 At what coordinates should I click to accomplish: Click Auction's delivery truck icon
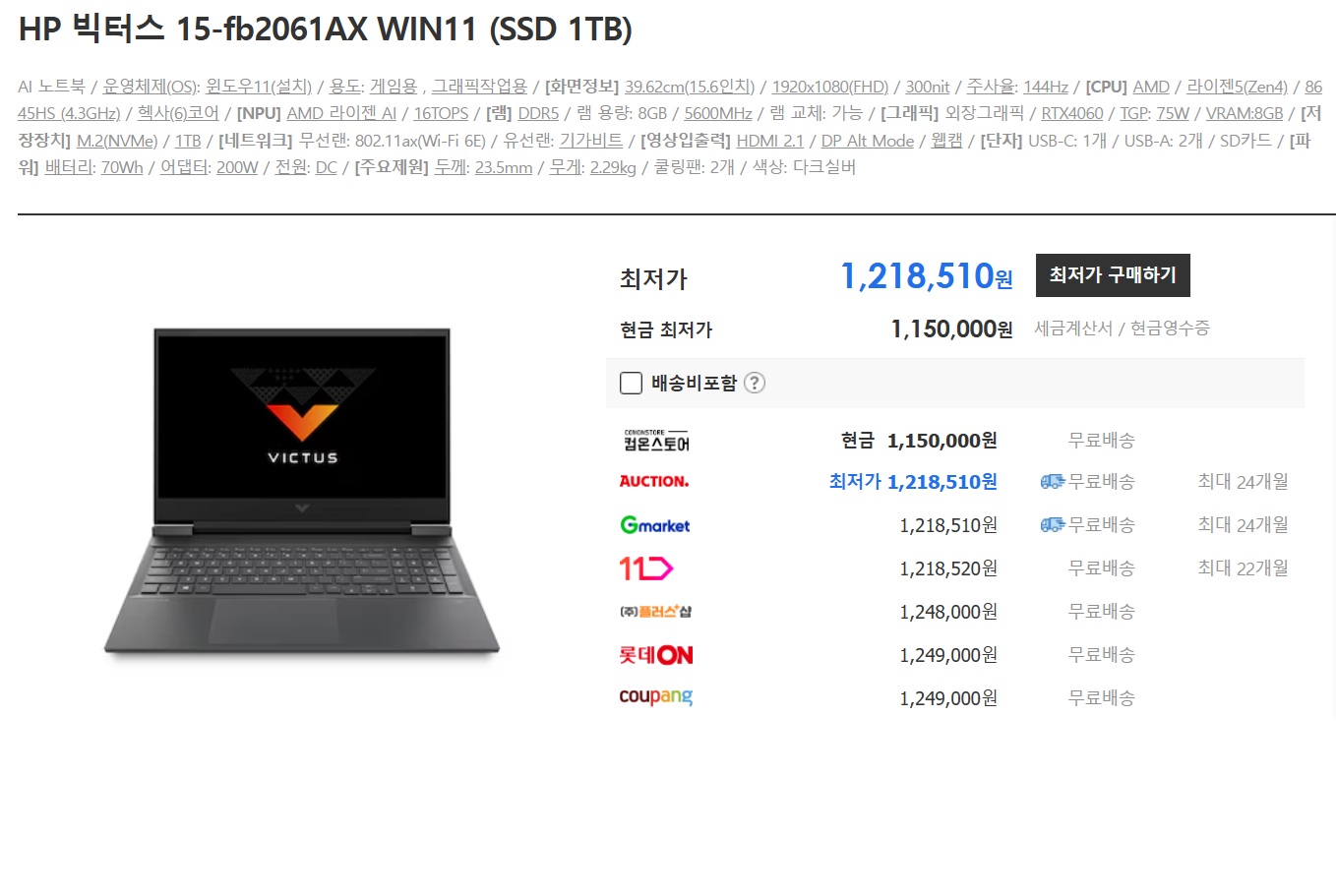pos(1053,482)
